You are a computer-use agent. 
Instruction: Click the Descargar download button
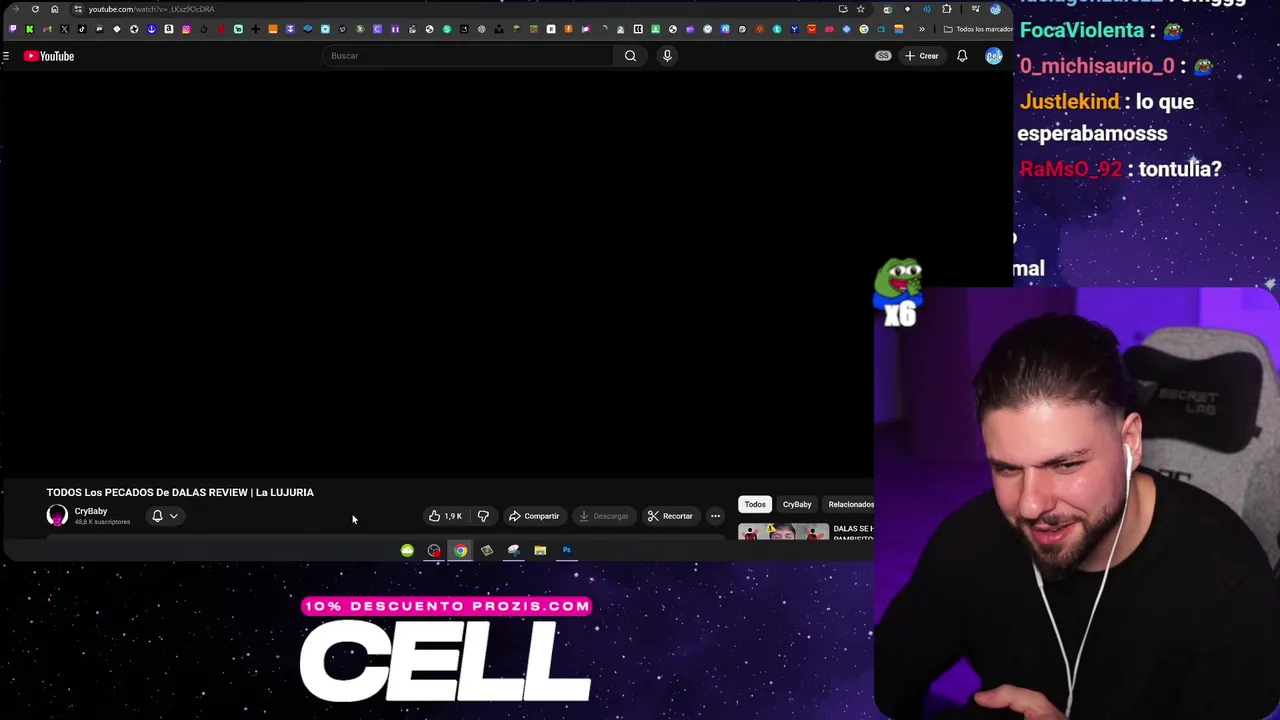603,516
